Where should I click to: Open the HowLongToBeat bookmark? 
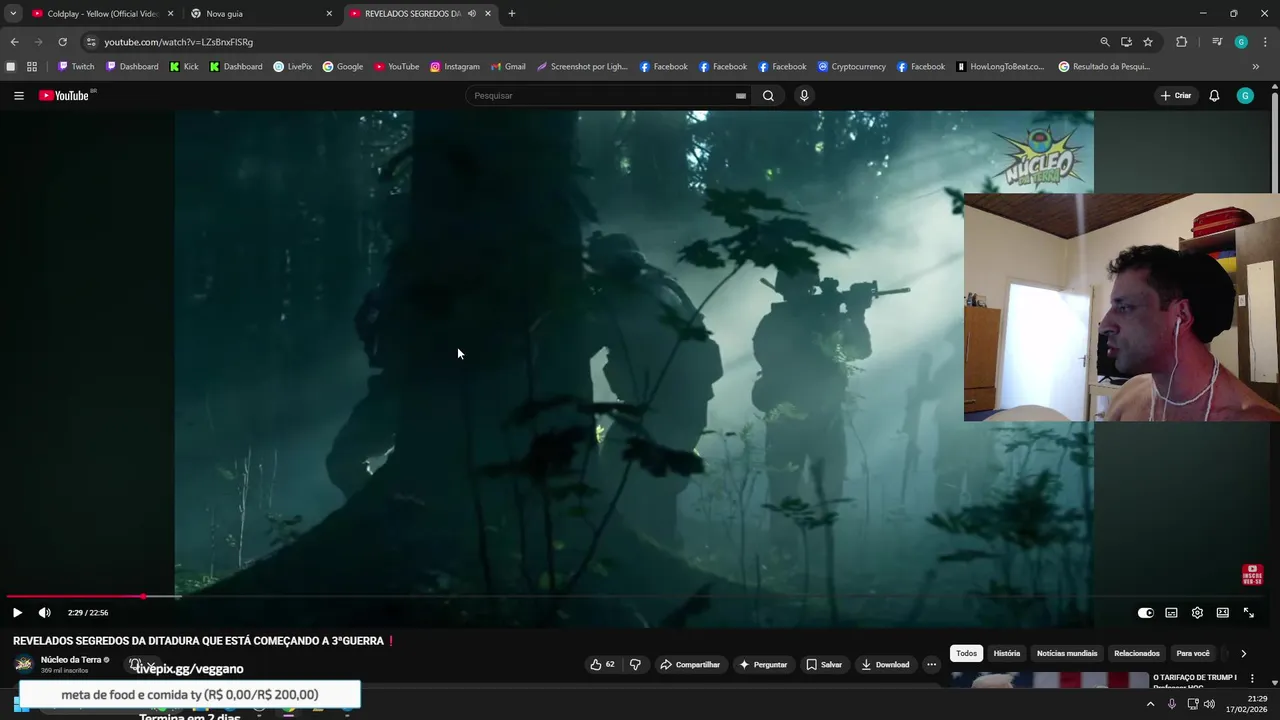pos(1000,67)
